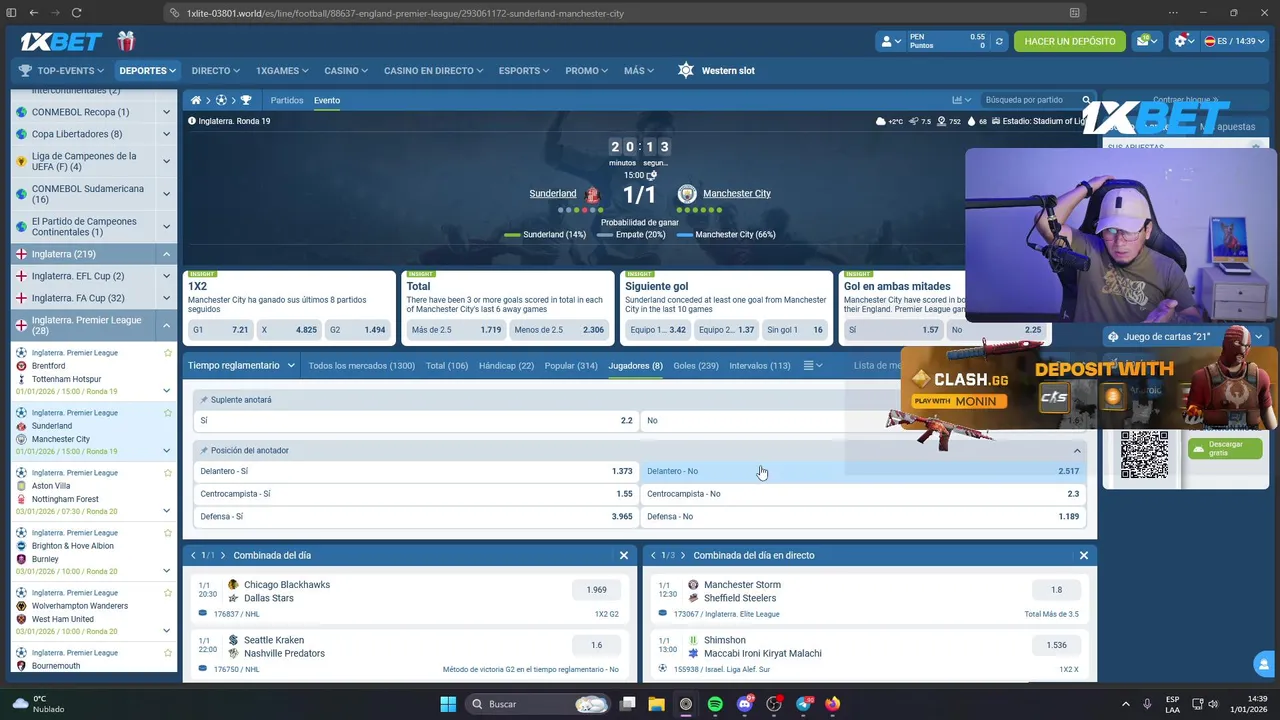The width and height of the screenshot is (1280, 720).
Task: Select Defensa - No at 1.189
Action: pos(863,517)
